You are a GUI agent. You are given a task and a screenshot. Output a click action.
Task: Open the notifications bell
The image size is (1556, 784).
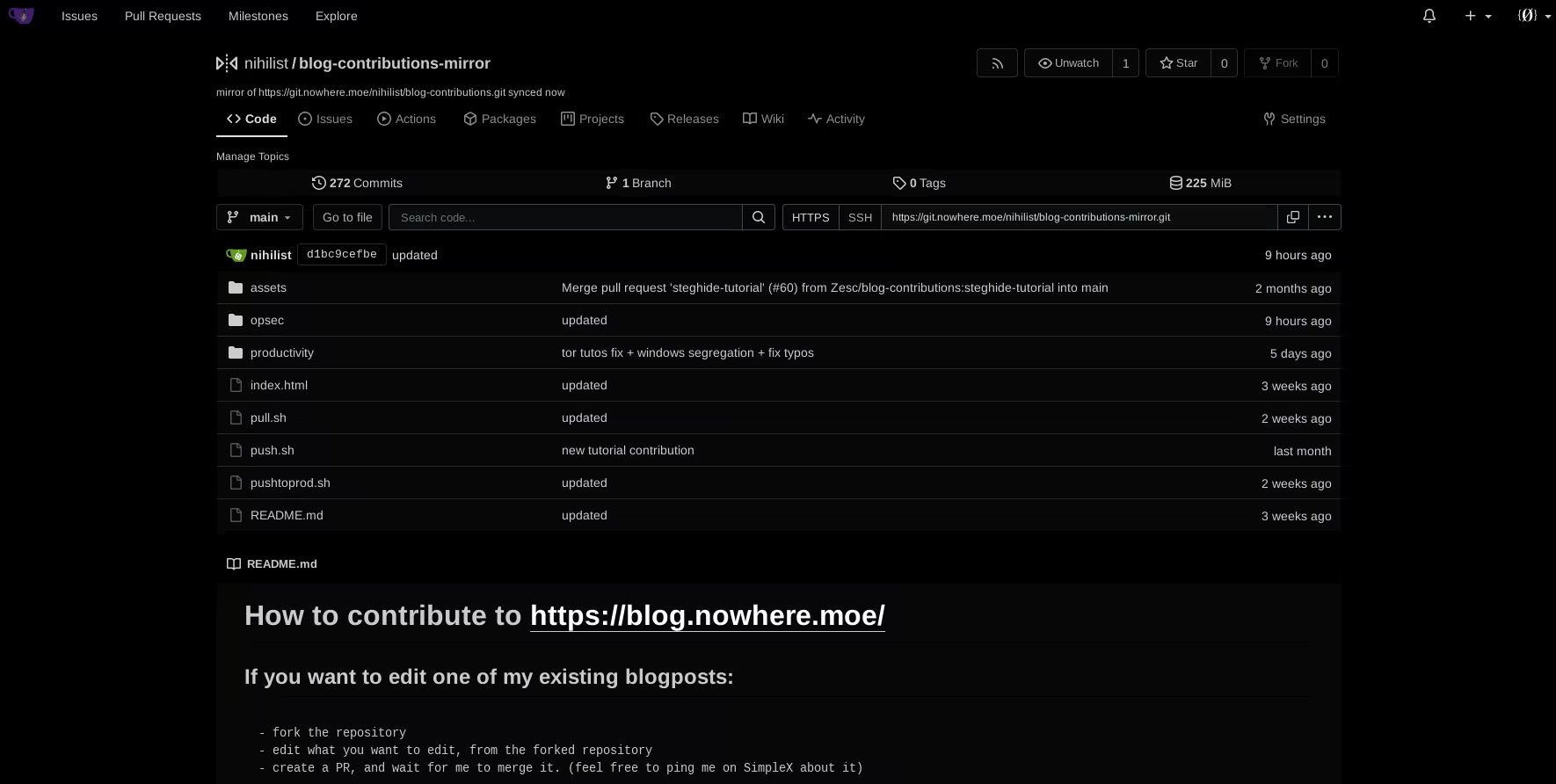[x=1429, y=16]
